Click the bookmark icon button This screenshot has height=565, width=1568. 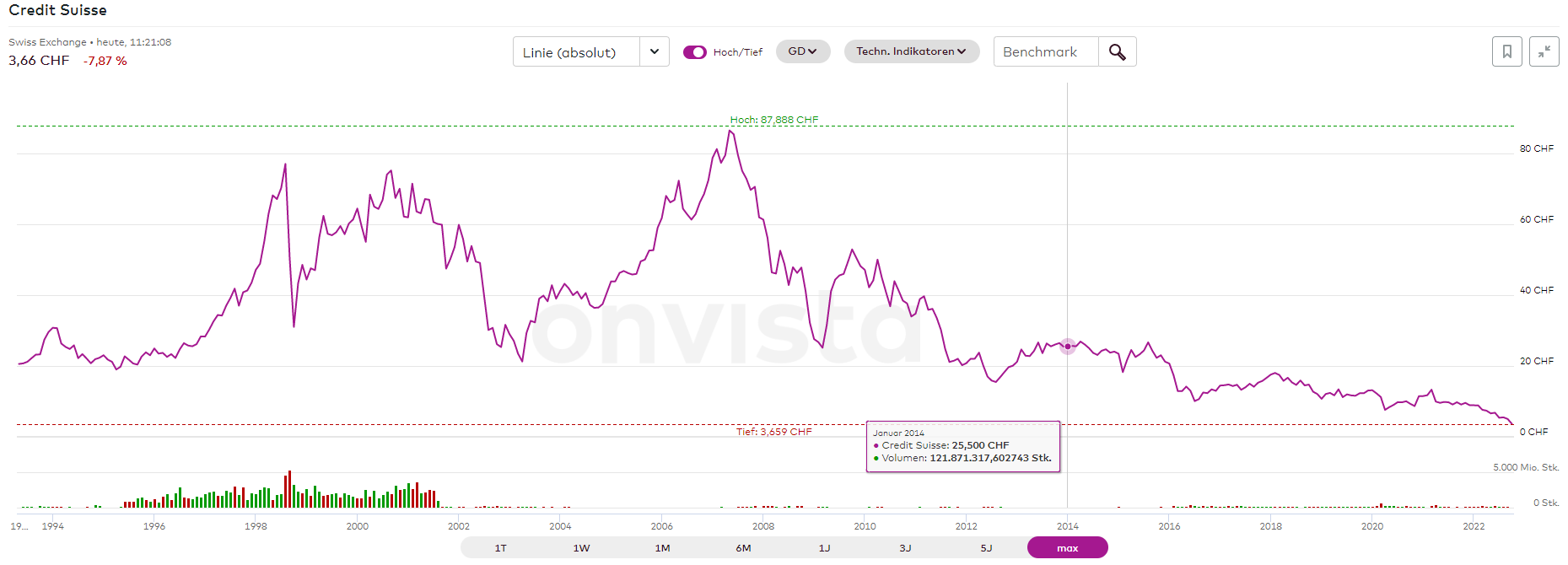click(1506, 52)
